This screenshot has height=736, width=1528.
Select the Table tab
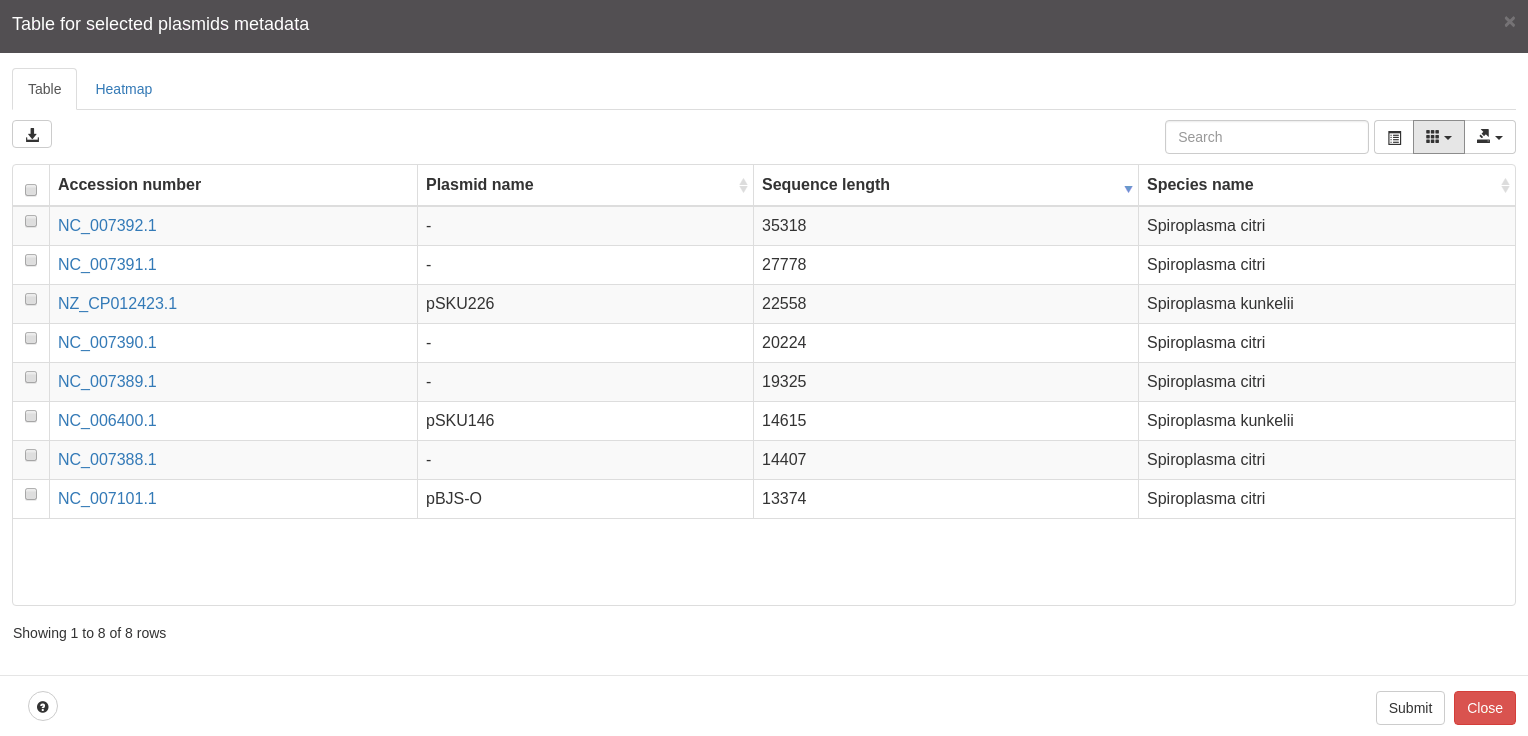coord(45,89)
